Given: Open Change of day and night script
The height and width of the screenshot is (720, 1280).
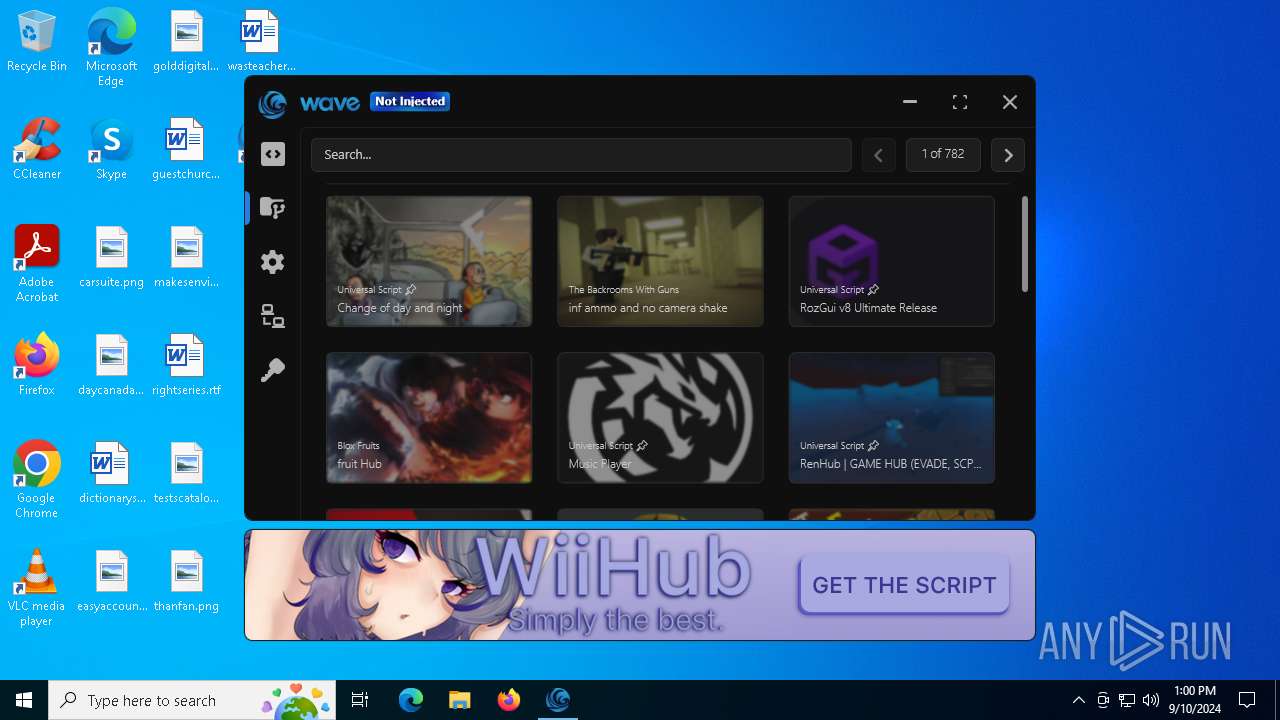Looking at the screenshot, I should [x=429, y=261].
